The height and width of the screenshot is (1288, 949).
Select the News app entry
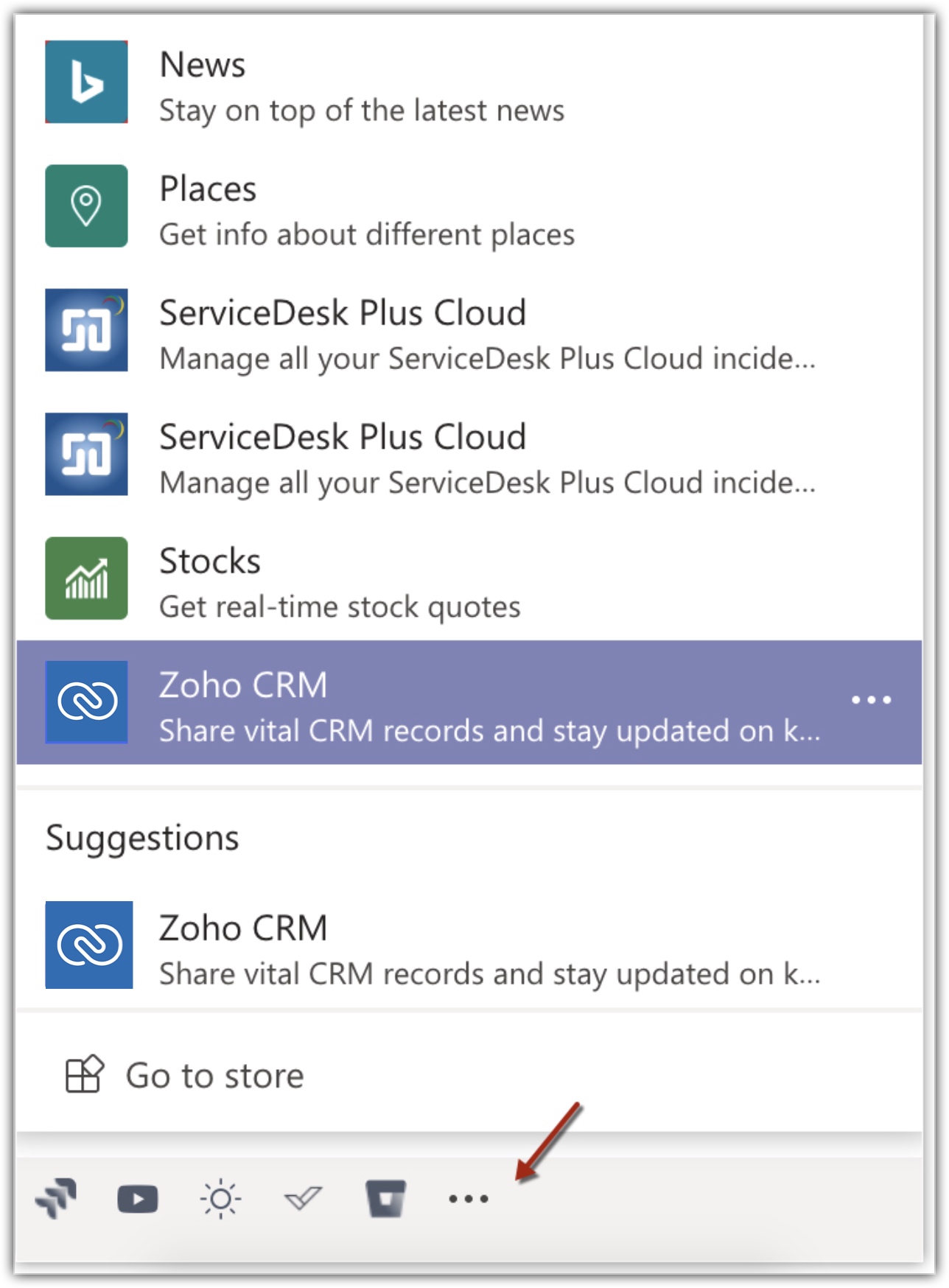(469, 82)
